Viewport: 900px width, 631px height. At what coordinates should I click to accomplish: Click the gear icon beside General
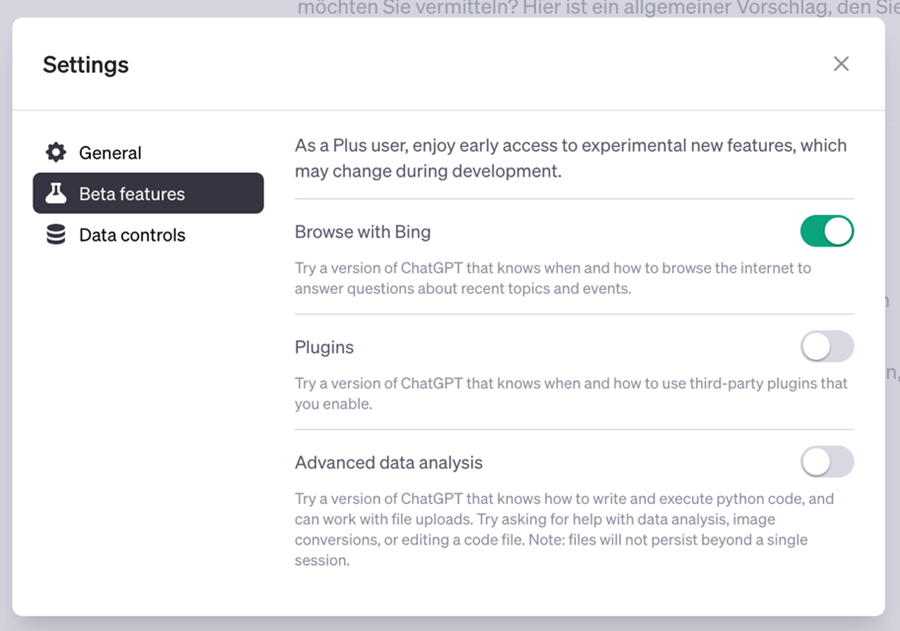(56, 152)
